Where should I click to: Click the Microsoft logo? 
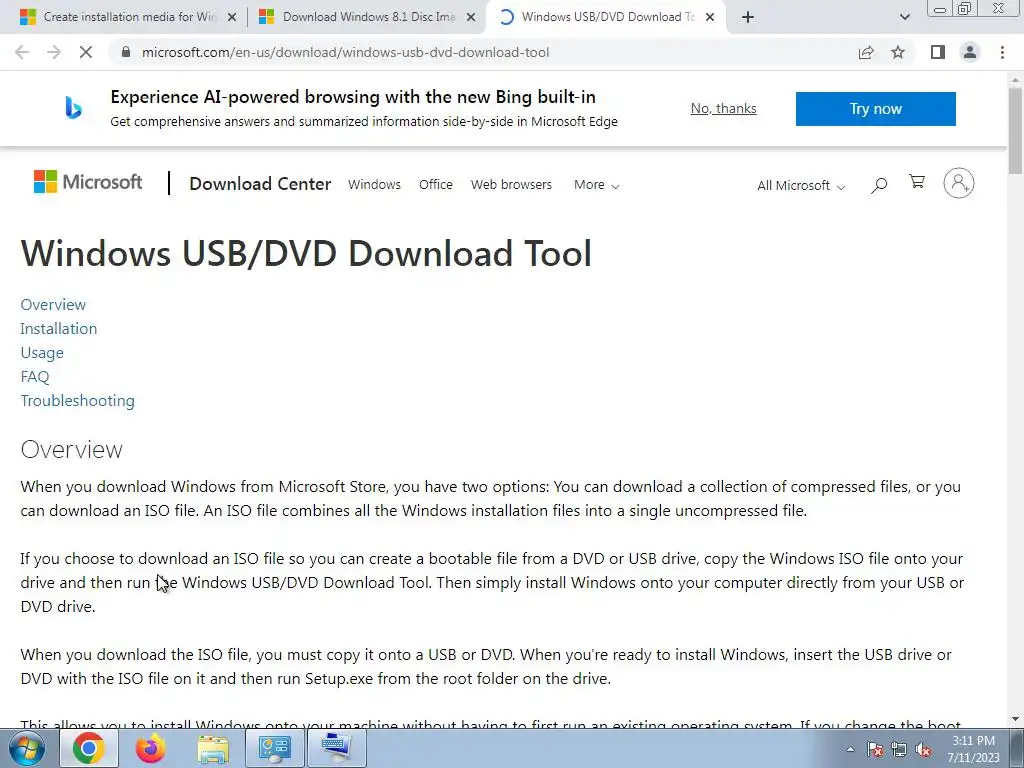click(88, 182)
